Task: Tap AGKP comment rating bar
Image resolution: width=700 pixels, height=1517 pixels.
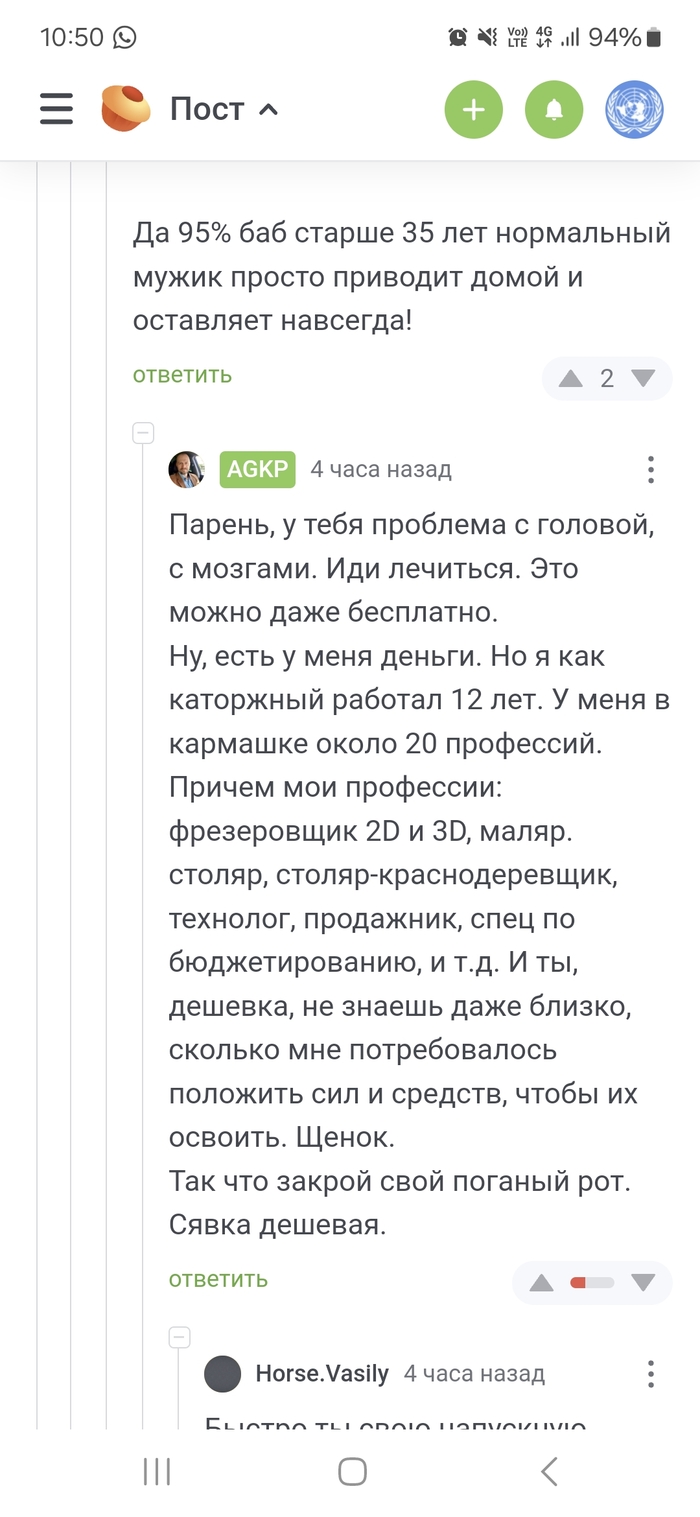Action: tap(592, 1282)
